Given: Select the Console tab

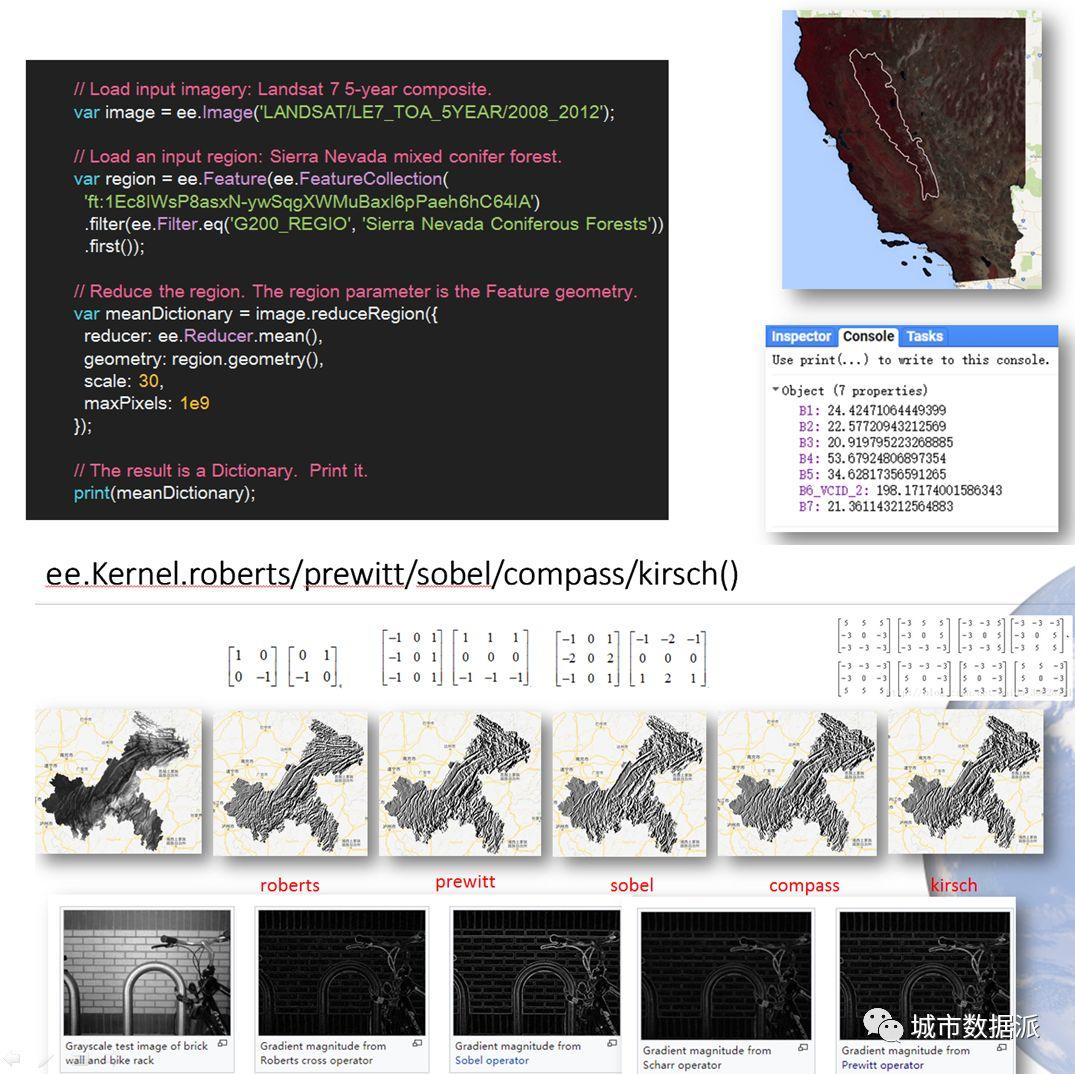Looking at the screenshot, I should [868, 337].
